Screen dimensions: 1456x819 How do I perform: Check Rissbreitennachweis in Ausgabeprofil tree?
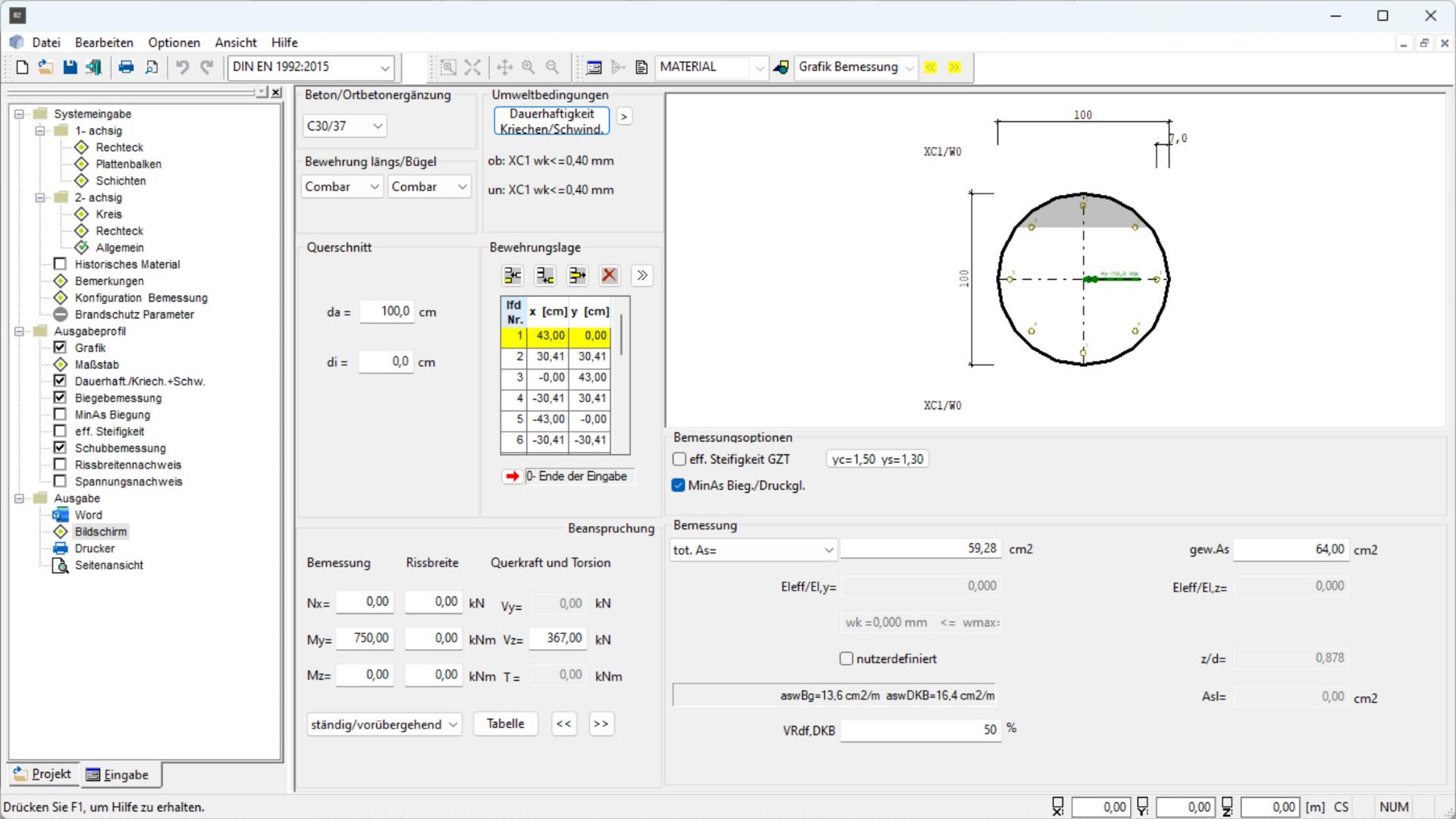60,465
